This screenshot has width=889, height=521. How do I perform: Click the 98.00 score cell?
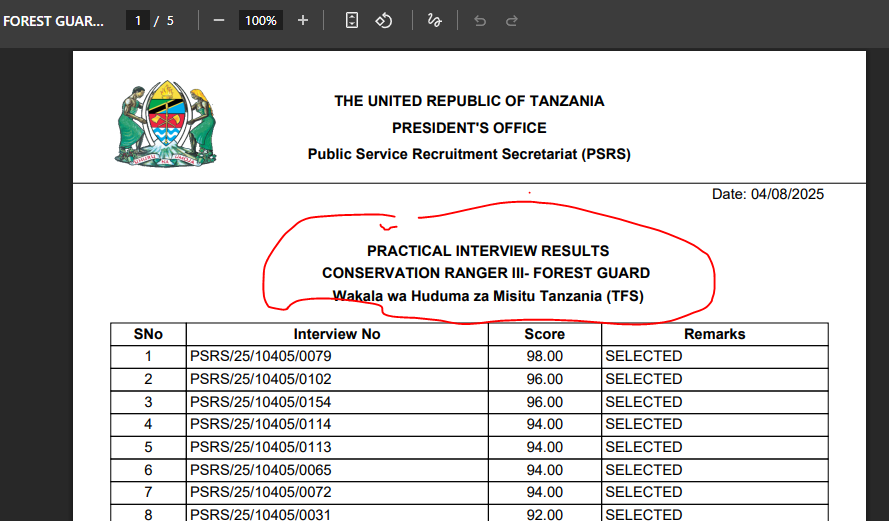(x=544, y=356)
